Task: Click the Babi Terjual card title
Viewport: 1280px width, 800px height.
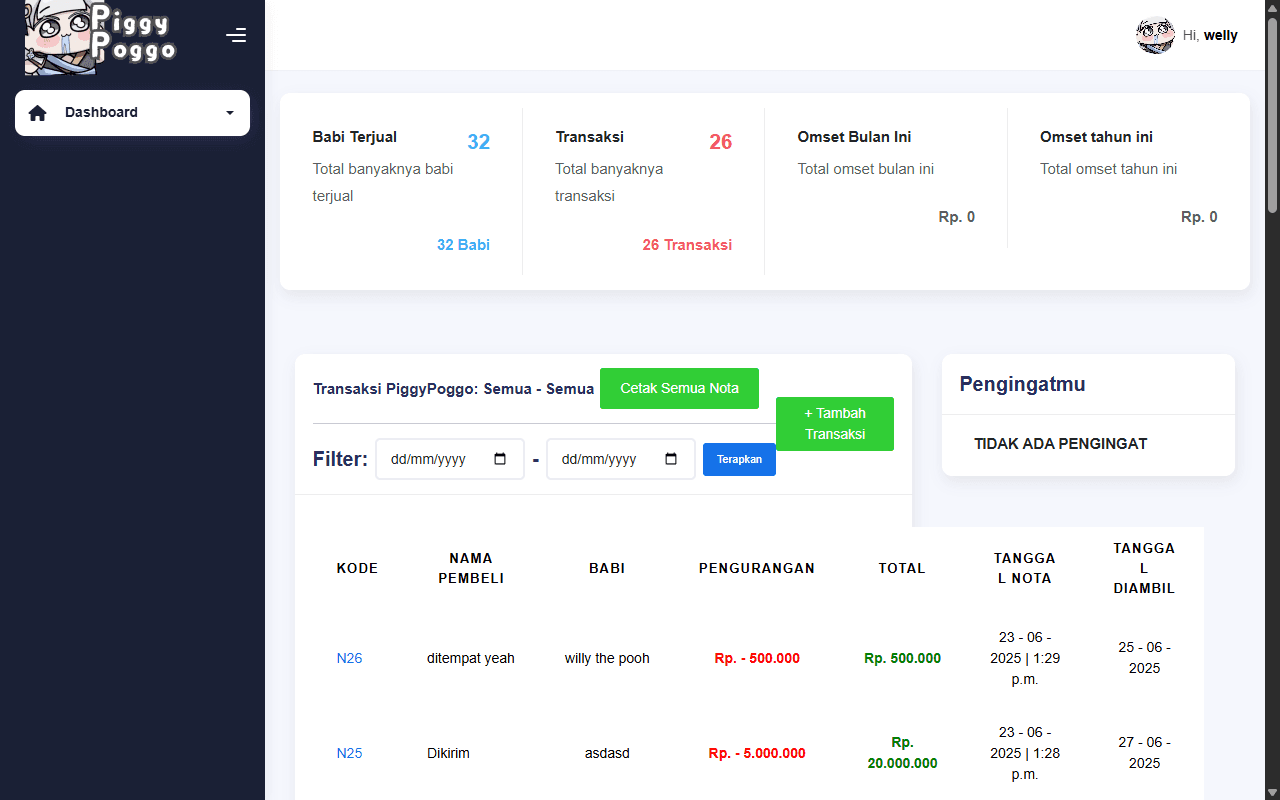Action: (355, 137)
